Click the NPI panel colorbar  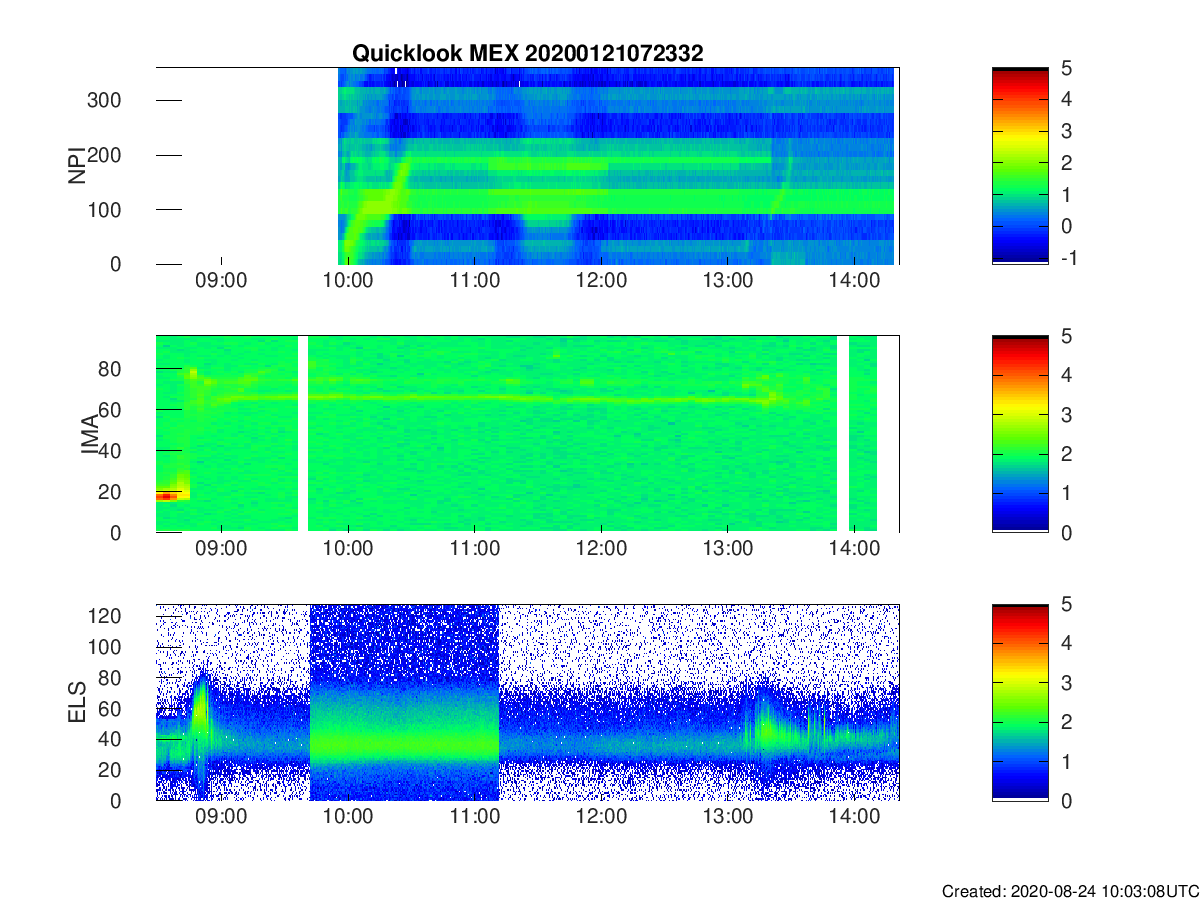click(x=1020, y=166)
